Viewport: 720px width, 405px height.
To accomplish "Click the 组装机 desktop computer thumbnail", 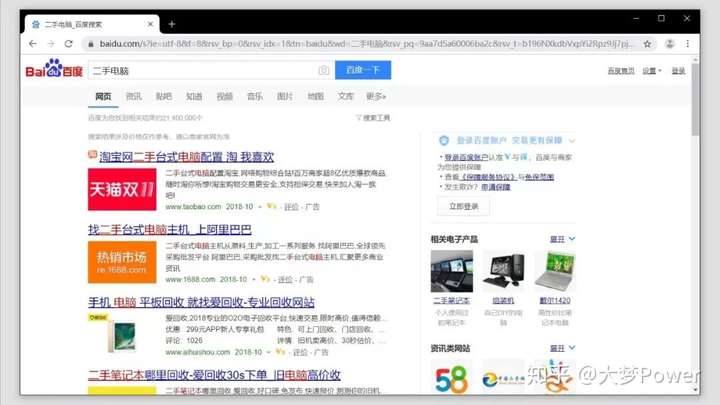I will tap(503, 271).
